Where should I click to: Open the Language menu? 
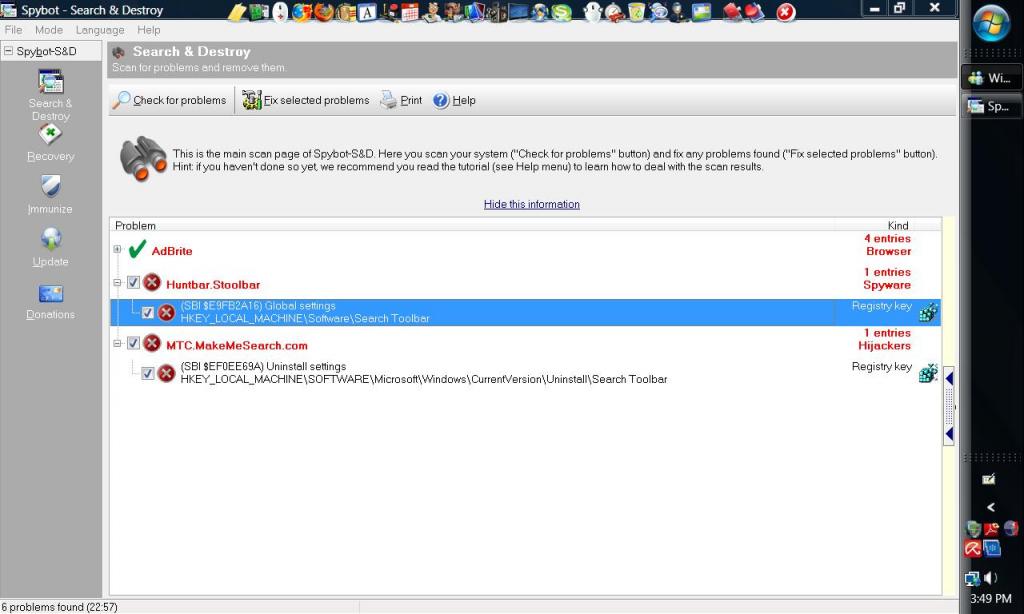click(x=100, y=30)
